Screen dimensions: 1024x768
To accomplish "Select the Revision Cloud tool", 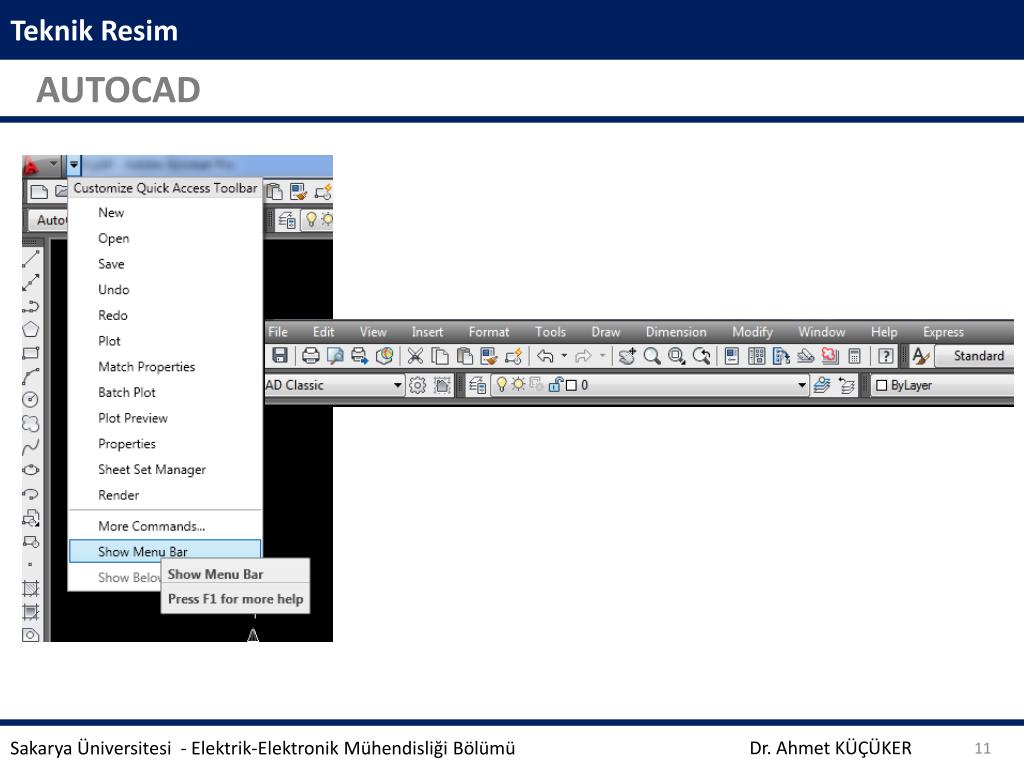I will 31,423.
